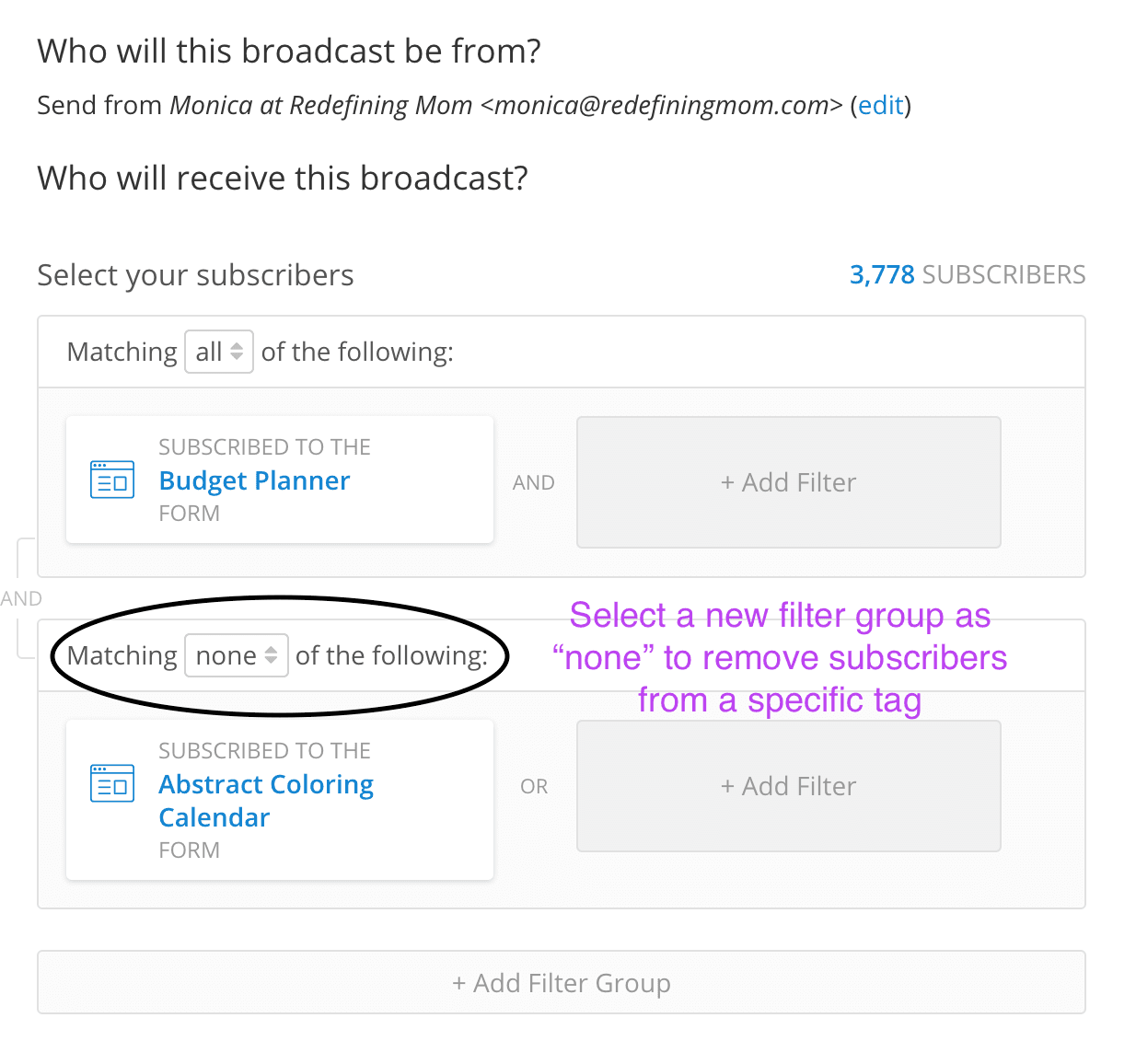Click the Abstract Coloring Calendar form icon

pos(112,784)
